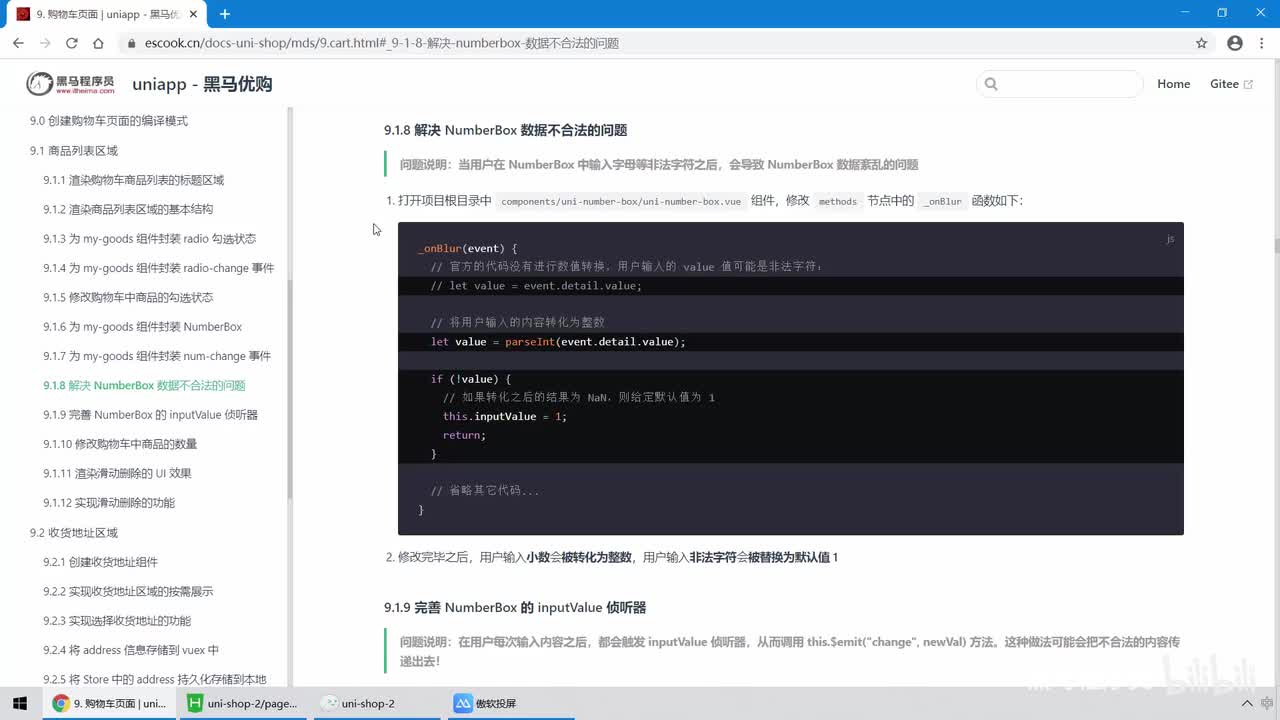This screenshot has height=720, width=1280.
Task: Go to 9.1.12 实现滑动删除的功能
Action: (x=109, y=503)
